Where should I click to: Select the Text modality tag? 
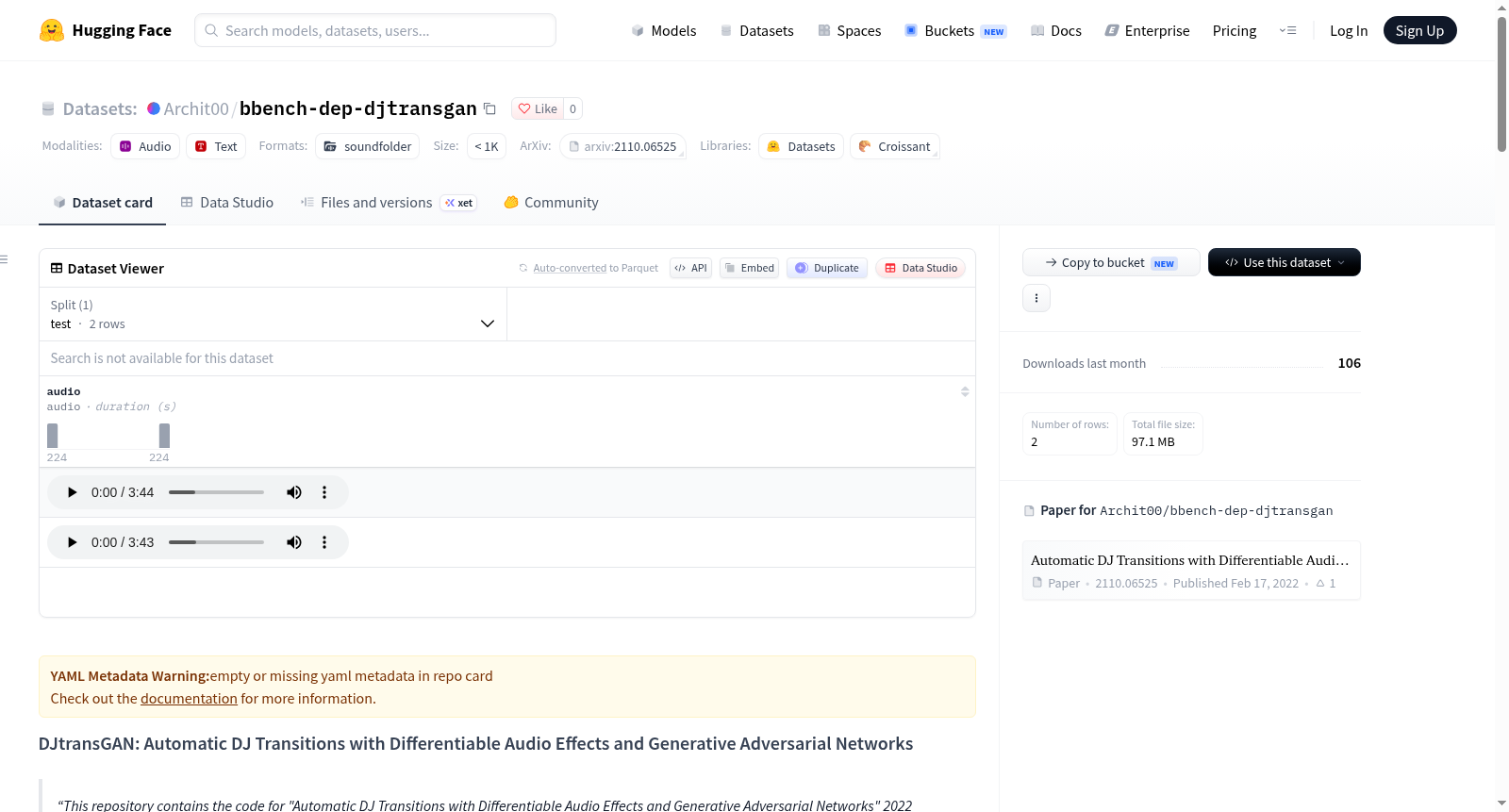coord(216,146)
